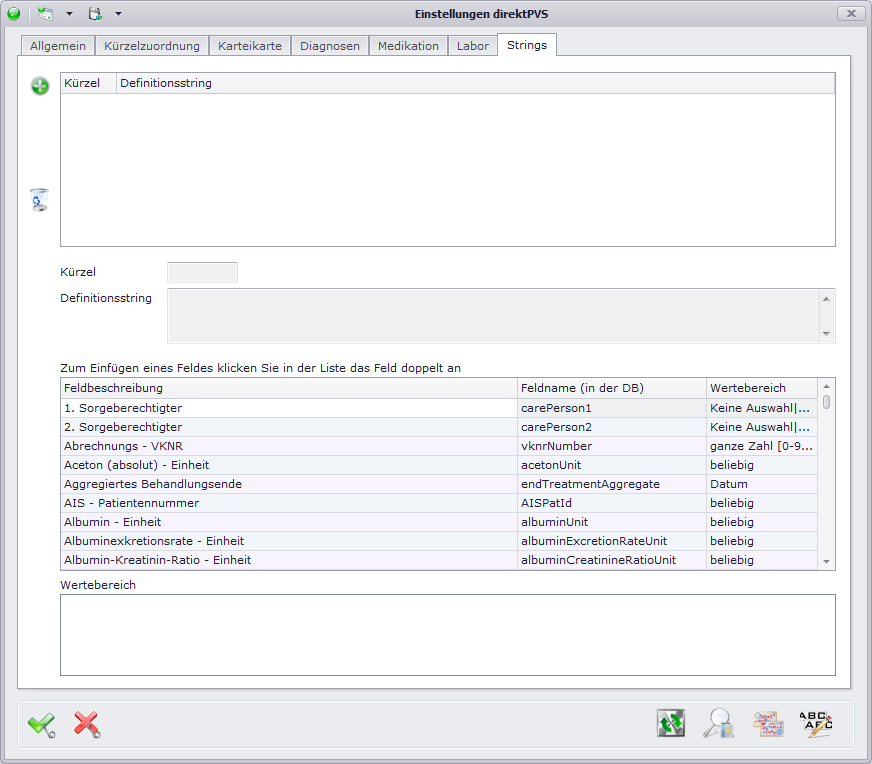Select row 'Aceton (absolut) - Einheit'
The width and height of the screenshot is (872, 764).
coord(439,465)
